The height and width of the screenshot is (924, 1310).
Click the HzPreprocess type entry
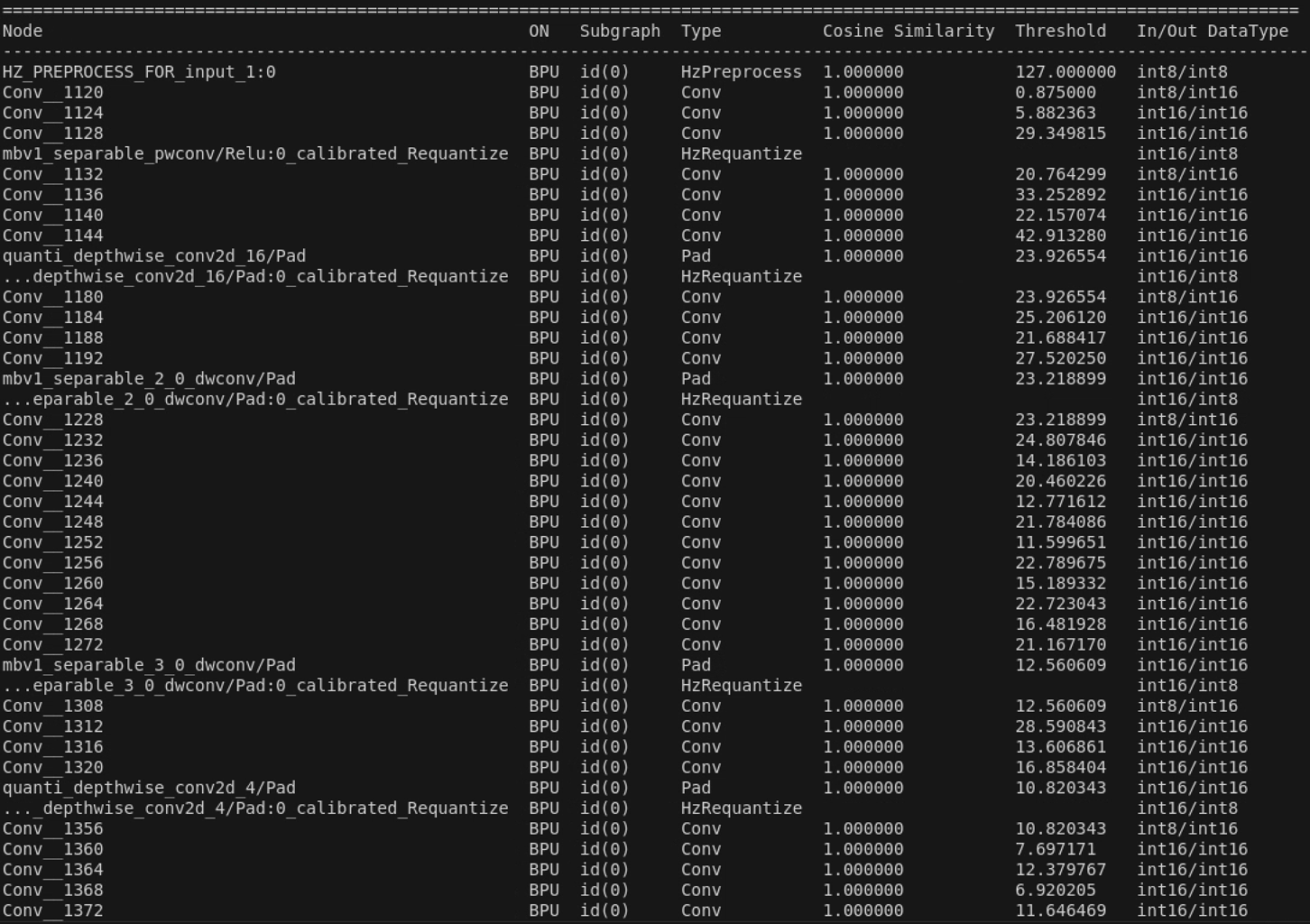[741, 72]
